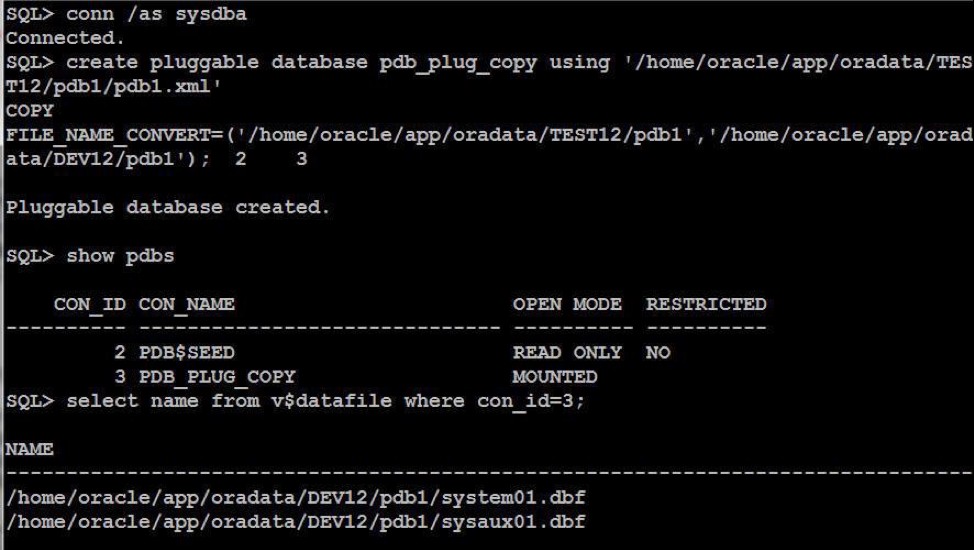974x550 pixels.
Task: Click the CON_NAME column header
Action: click(x=187, y=304)
